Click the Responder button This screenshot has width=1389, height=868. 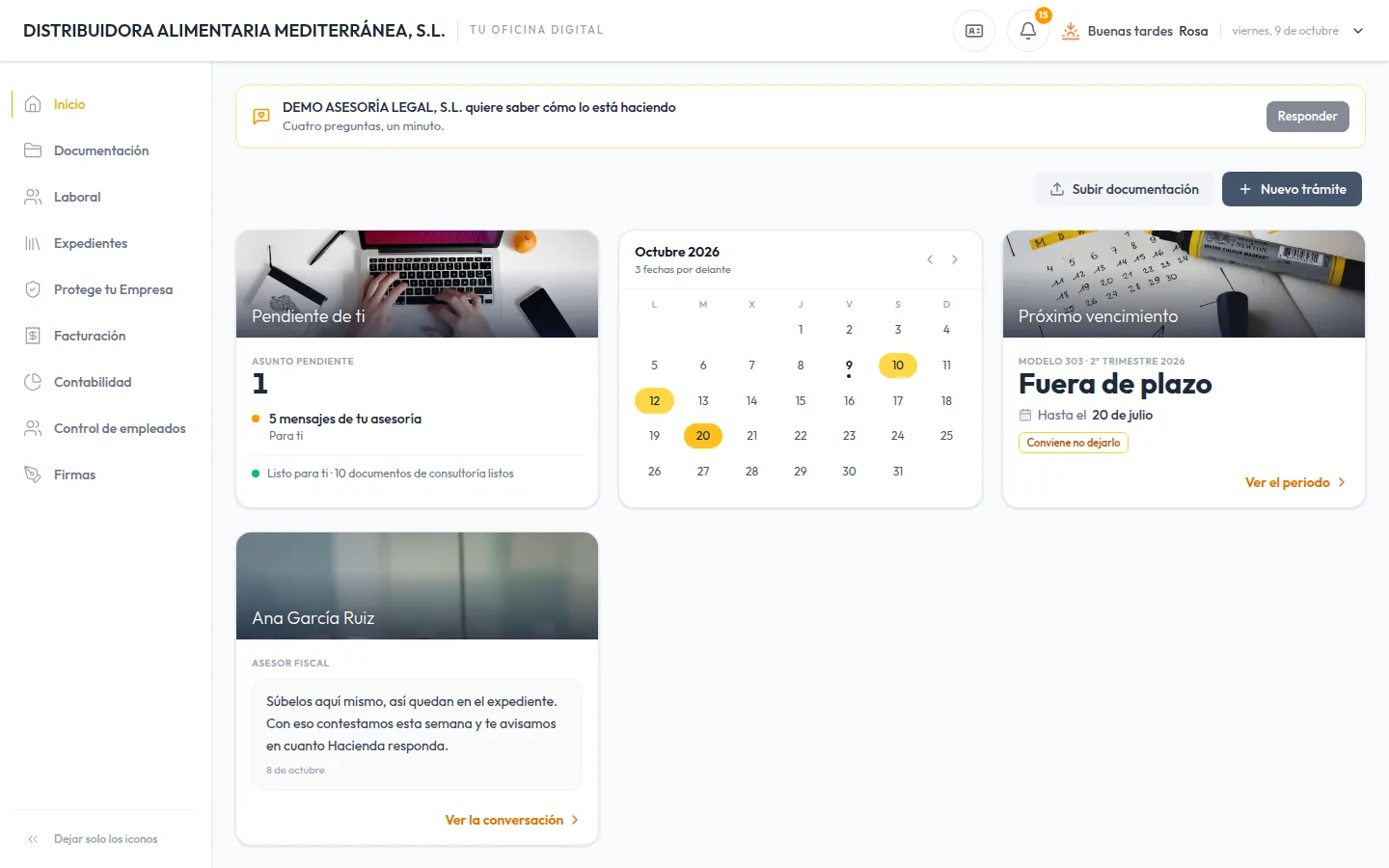1307,117
